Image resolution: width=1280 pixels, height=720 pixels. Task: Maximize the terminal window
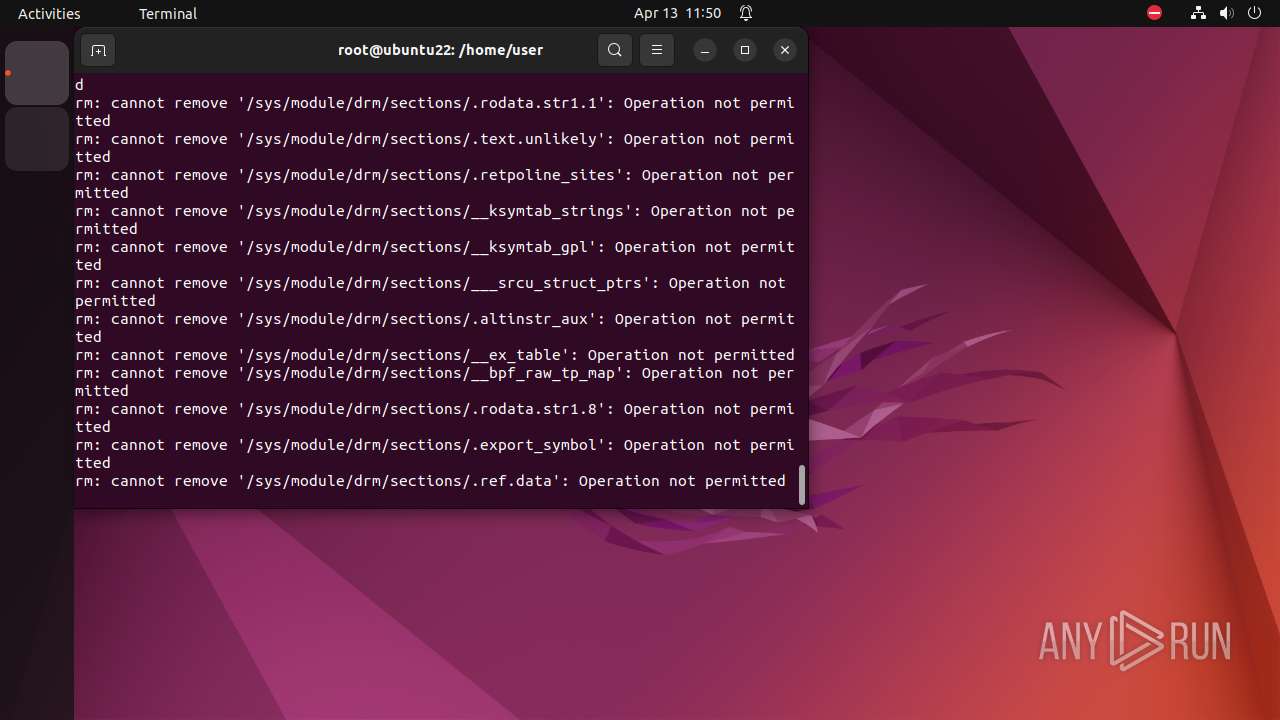coord(745,50)
